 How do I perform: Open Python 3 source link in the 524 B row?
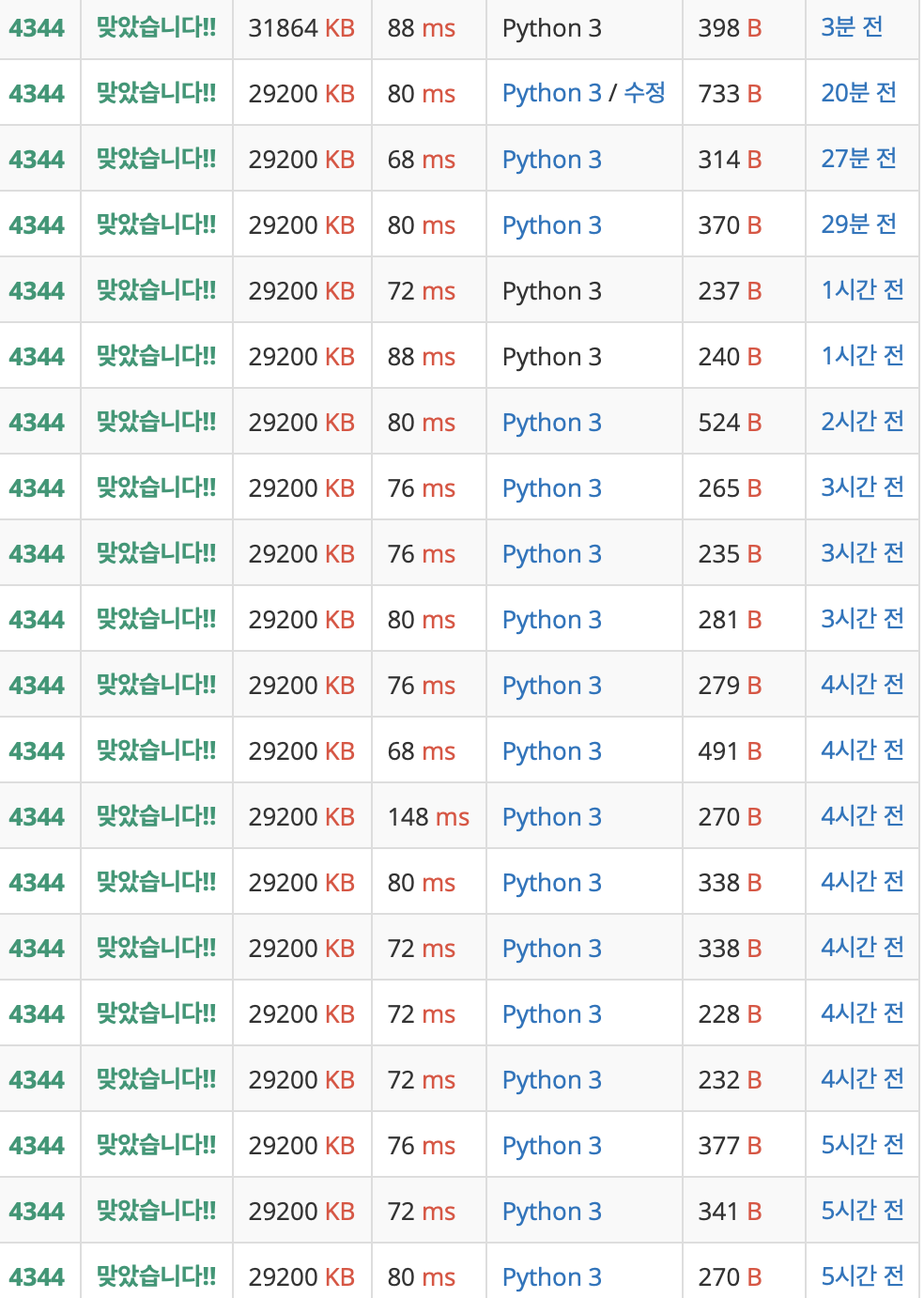coord(552,423)
